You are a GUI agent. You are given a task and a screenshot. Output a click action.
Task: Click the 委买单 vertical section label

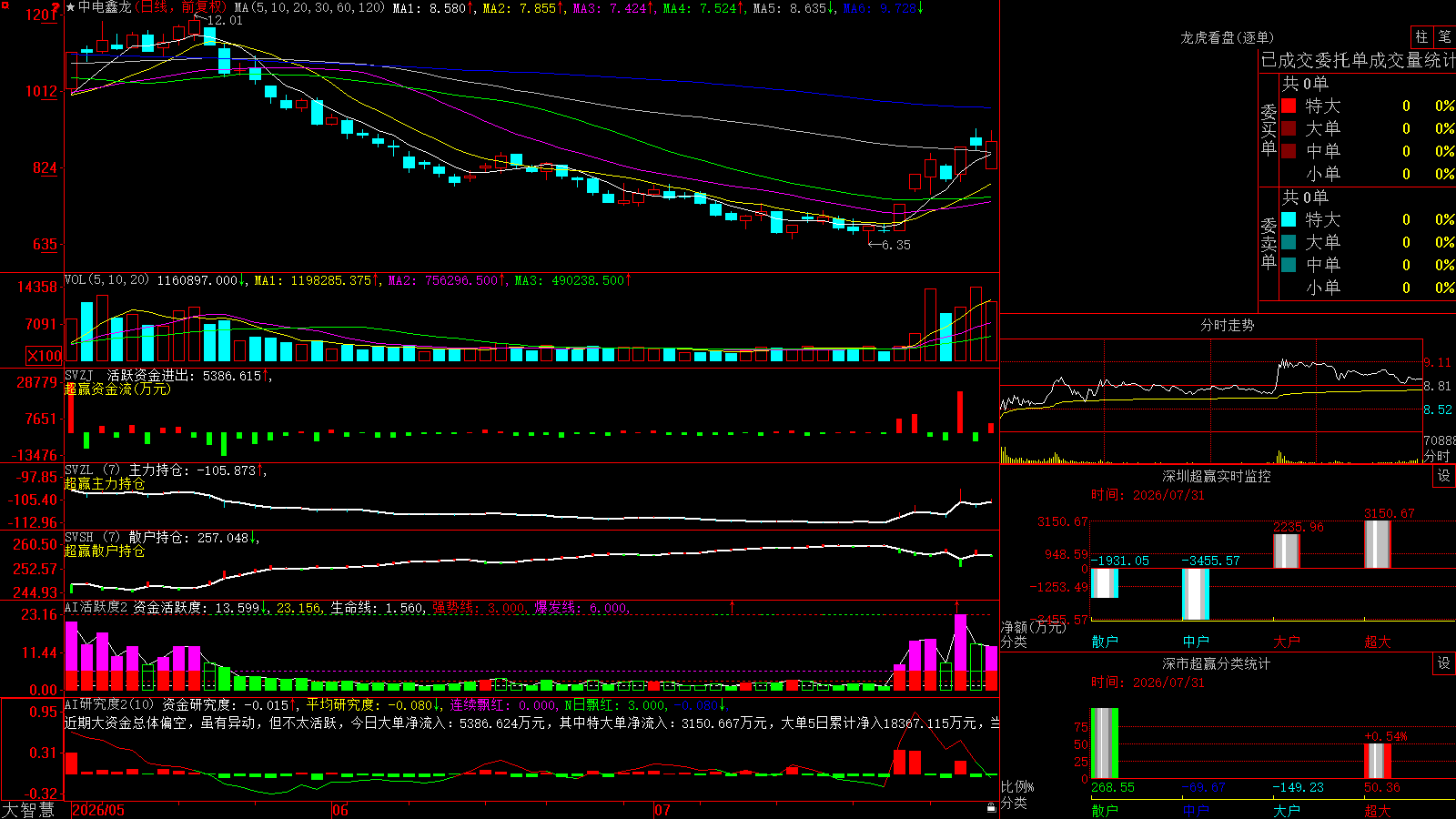click(x=1269, y=130)
